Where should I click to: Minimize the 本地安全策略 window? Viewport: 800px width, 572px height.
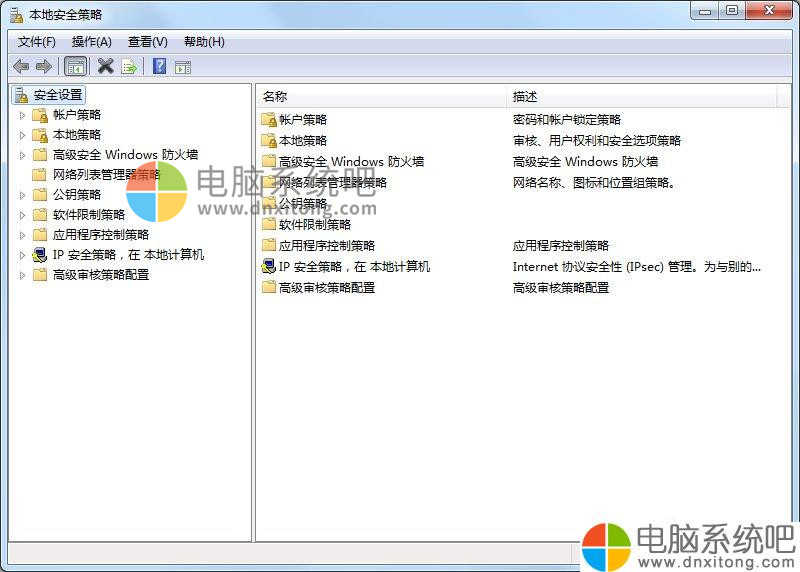coord(705,10)
